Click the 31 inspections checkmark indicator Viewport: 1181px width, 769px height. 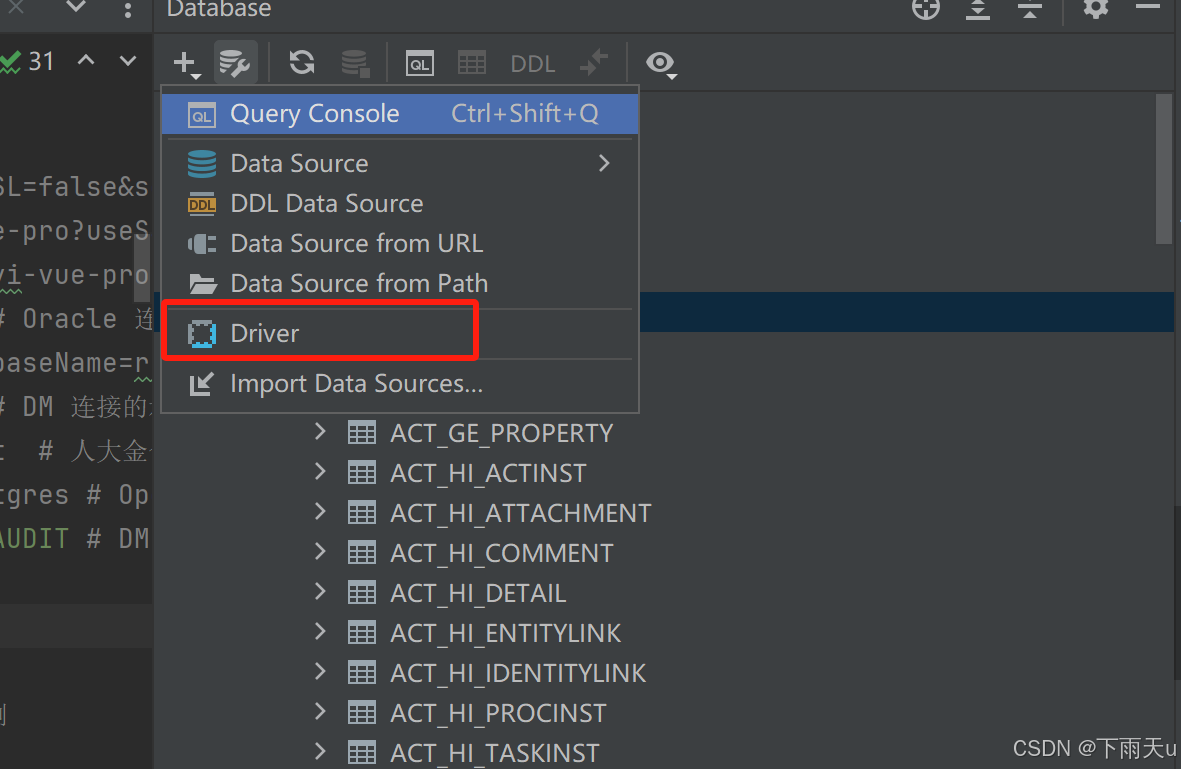(x=28, y=61)
